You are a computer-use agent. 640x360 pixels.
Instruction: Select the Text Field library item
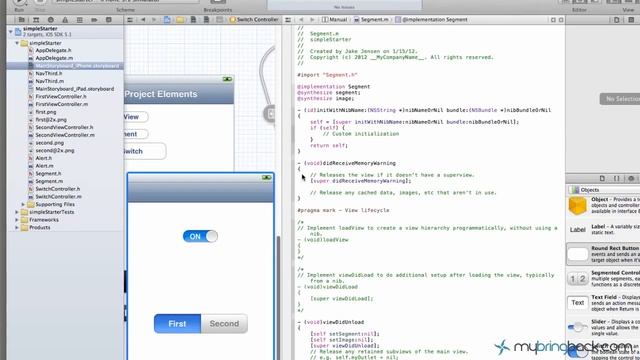[604, 303]
